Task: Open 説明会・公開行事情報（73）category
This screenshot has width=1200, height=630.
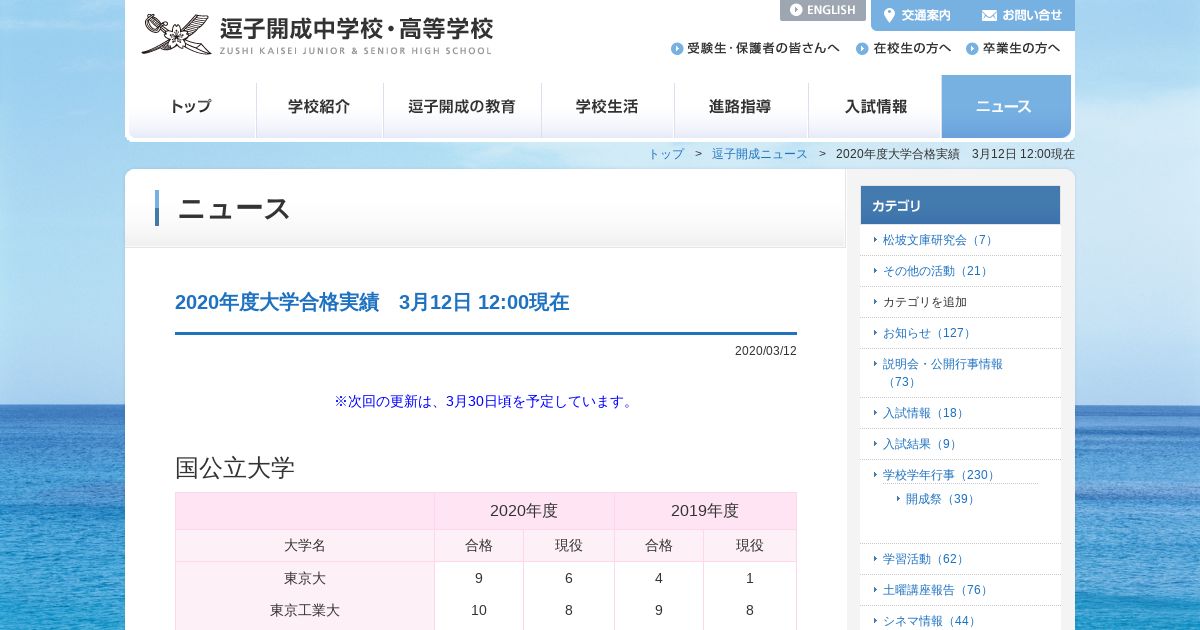Action: pos(943,373)
